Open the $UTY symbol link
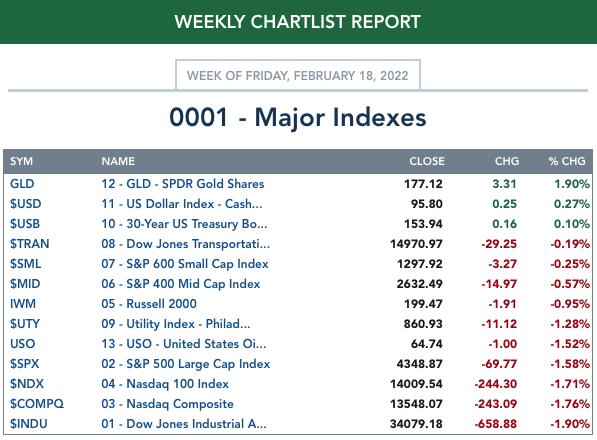Image resolution: width=597 pixels, height=440 pixels. pos(25,324)
